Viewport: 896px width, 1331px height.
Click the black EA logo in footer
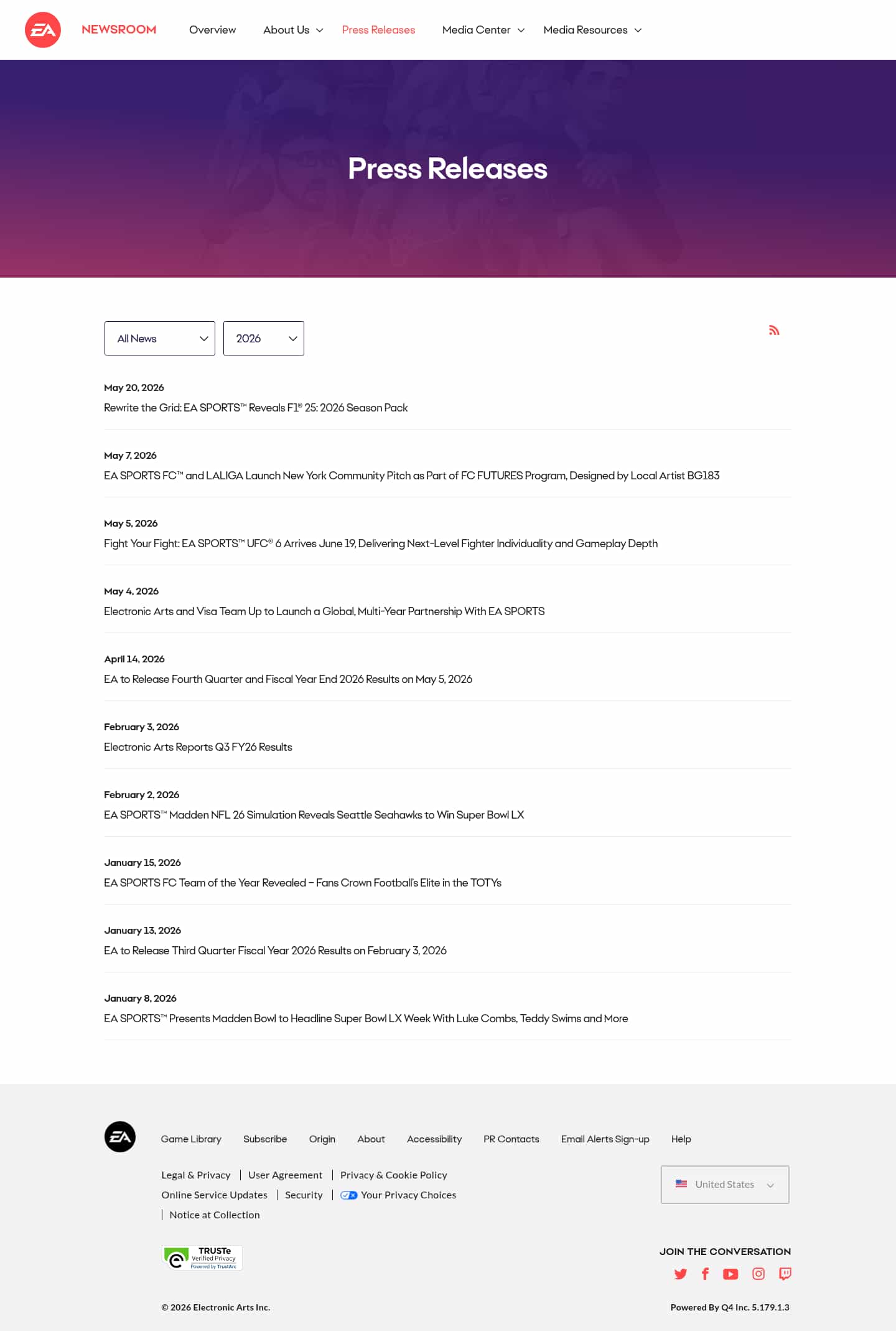(120, 1137)
